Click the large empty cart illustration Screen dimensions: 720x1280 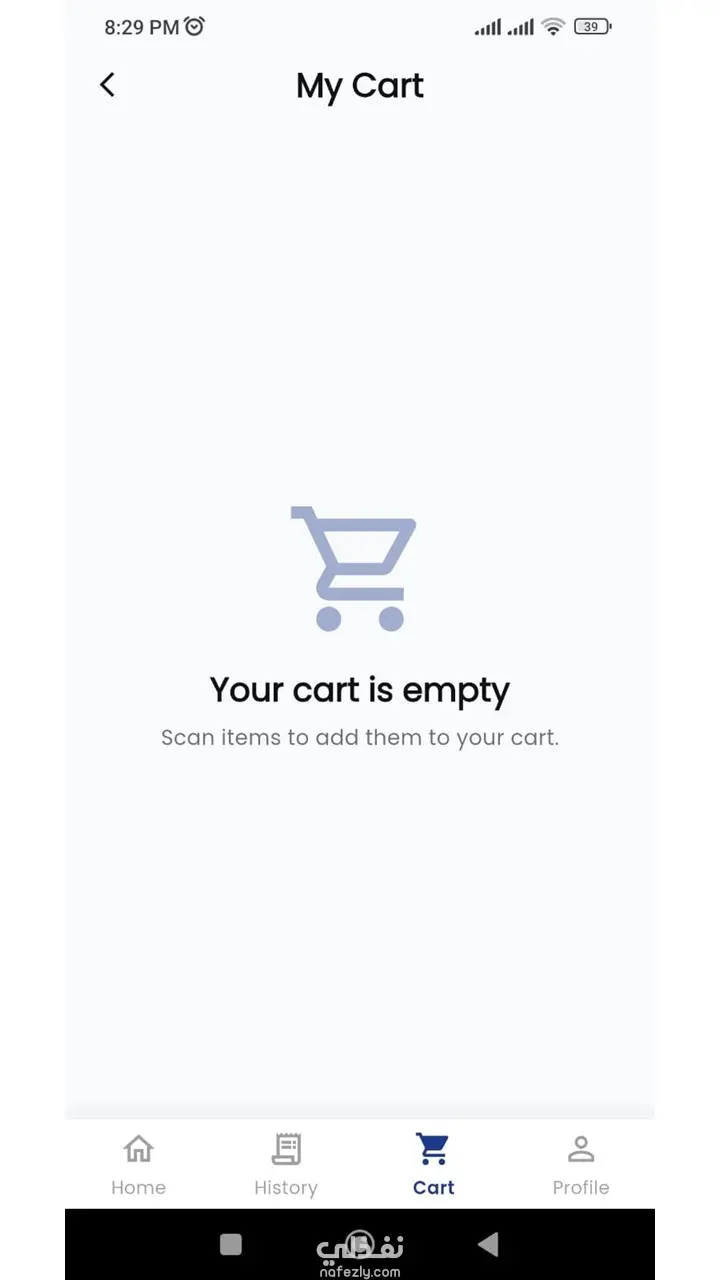355,568
